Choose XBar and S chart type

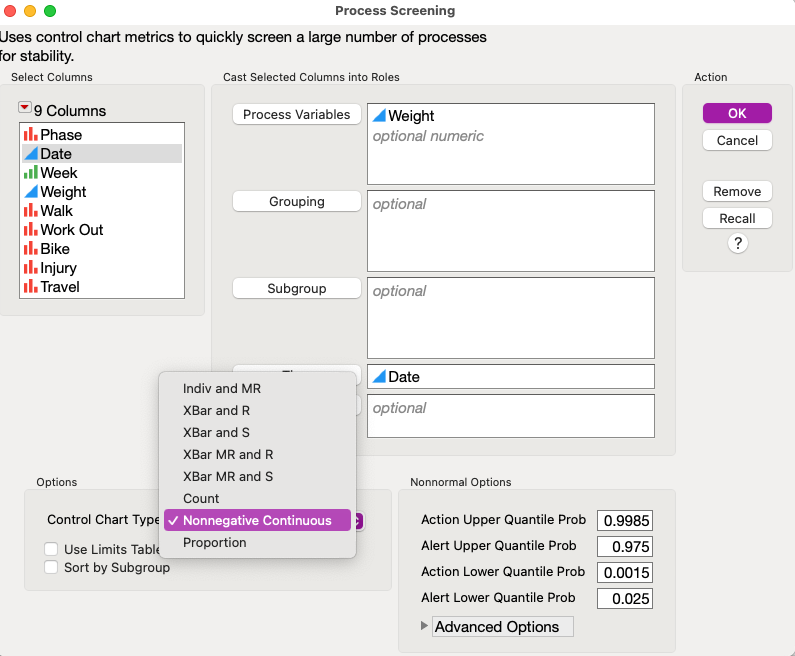[x=258, y=432]
